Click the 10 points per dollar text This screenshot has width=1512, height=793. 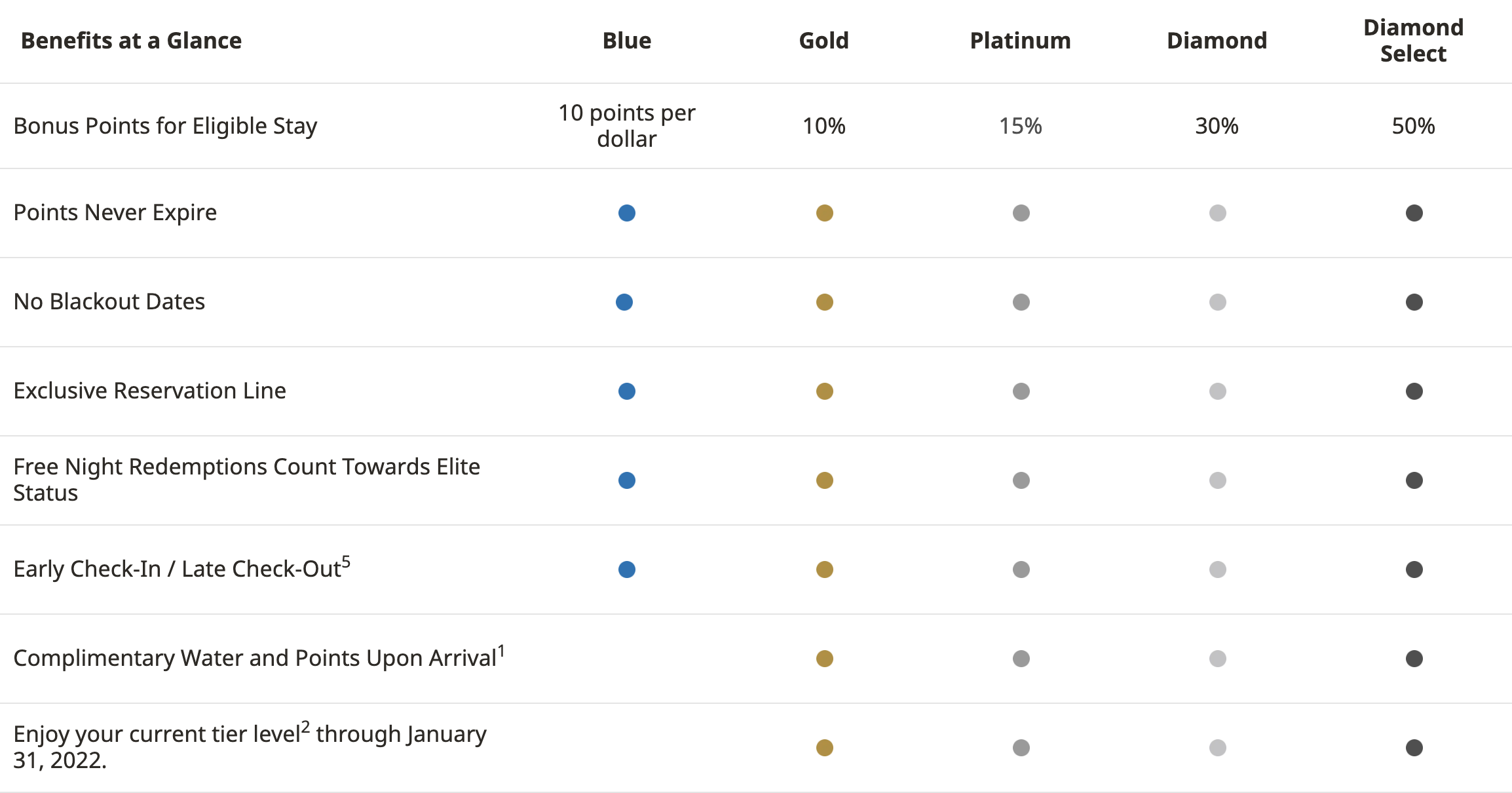click(x=627, y=126)
